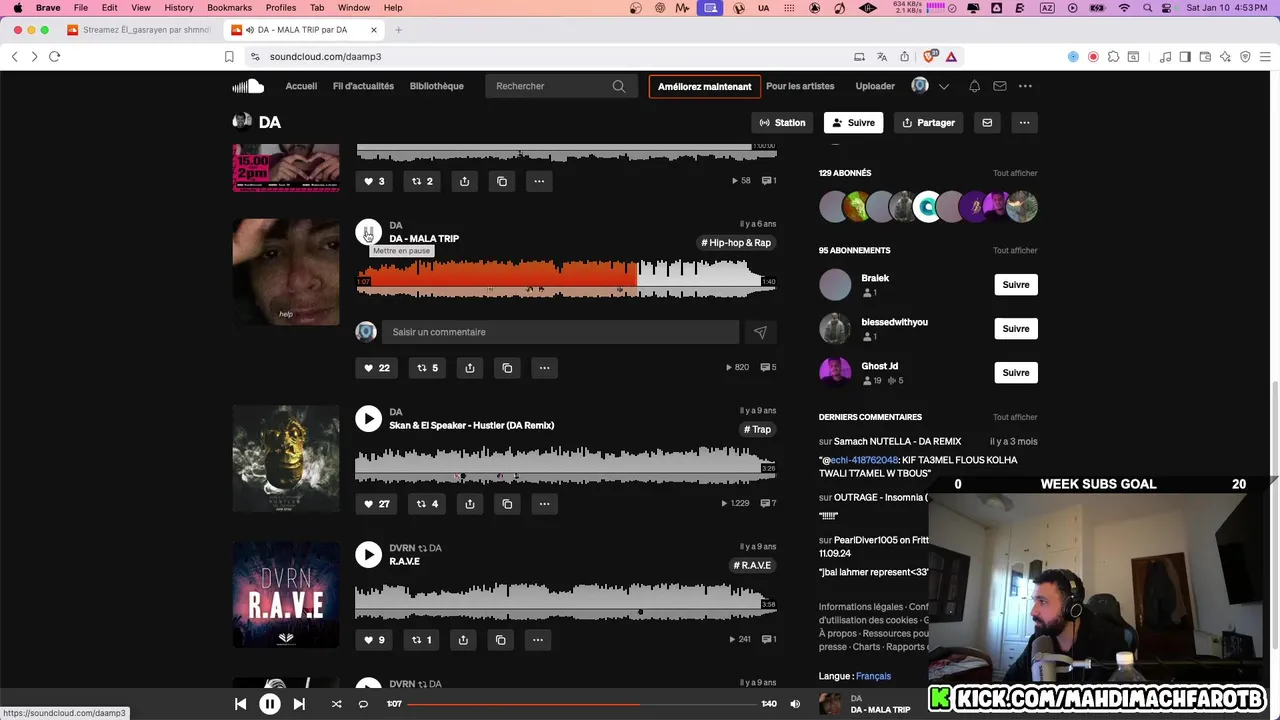This screenshot has width=1280, height=720.
Task: Open more menu for Hustler remix
Action: coord(544,504)
